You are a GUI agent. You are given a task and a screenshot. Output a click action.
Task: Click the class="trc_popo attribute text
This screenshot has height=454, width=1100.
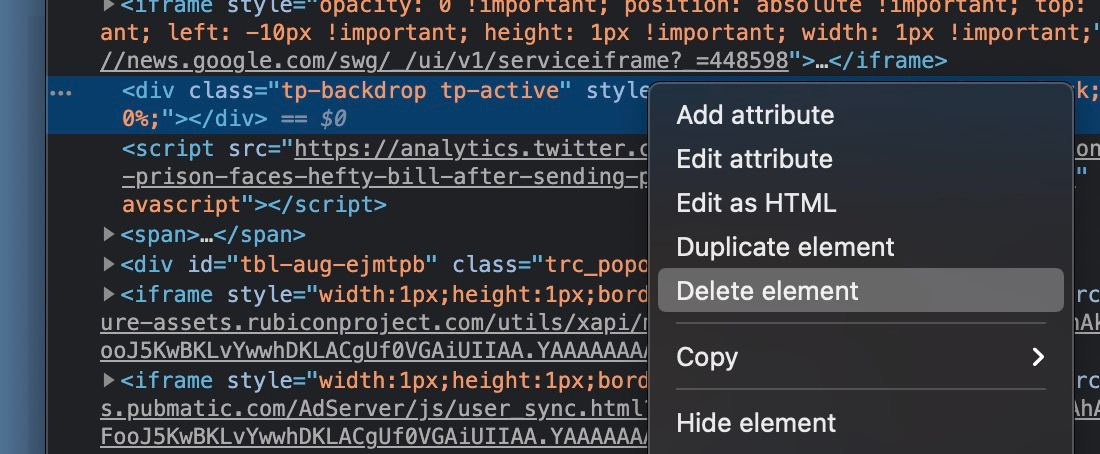tap(551, 265)
